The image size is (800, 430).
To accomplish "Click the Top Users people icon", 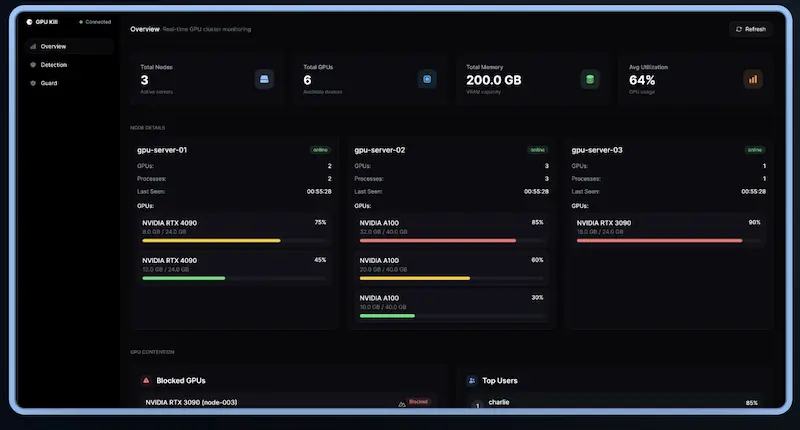I will [472, 381].
